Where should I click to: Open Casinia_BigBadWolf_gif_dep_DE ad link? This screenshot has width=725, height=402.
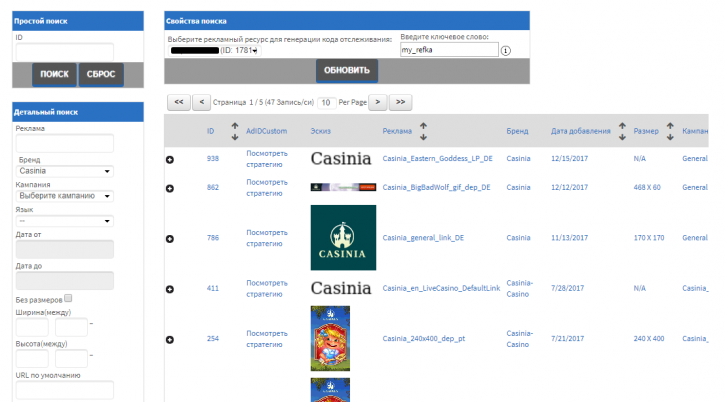(436, 187)
